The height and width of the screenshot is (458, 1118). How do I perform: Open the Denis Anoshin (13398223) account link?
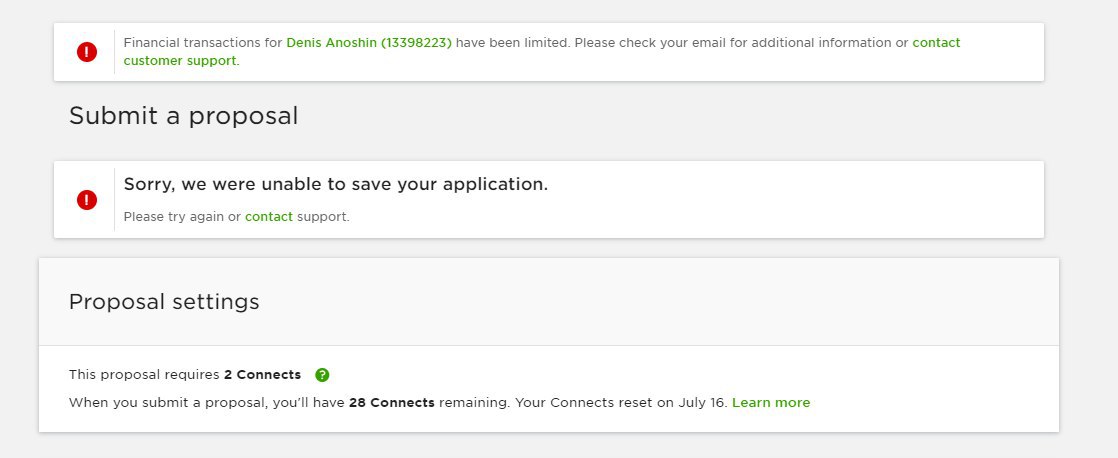369,43
